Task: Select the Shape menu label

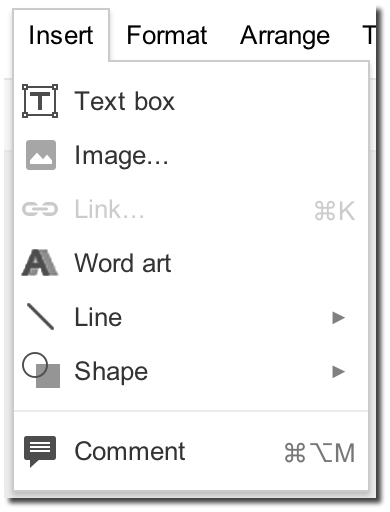Action: click(x=111, y=372)
